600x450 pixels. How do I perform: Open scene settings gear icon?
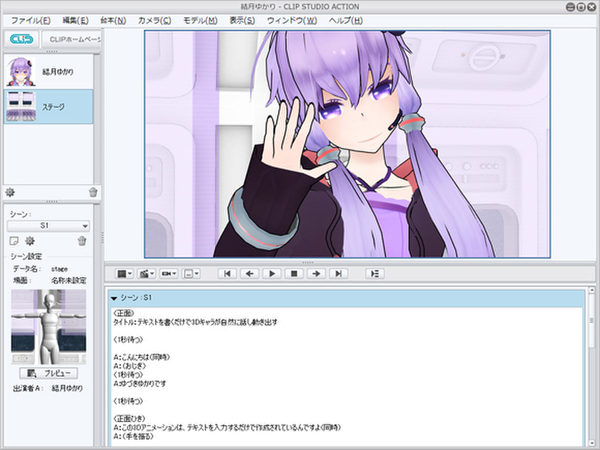[x=30, y=241]
